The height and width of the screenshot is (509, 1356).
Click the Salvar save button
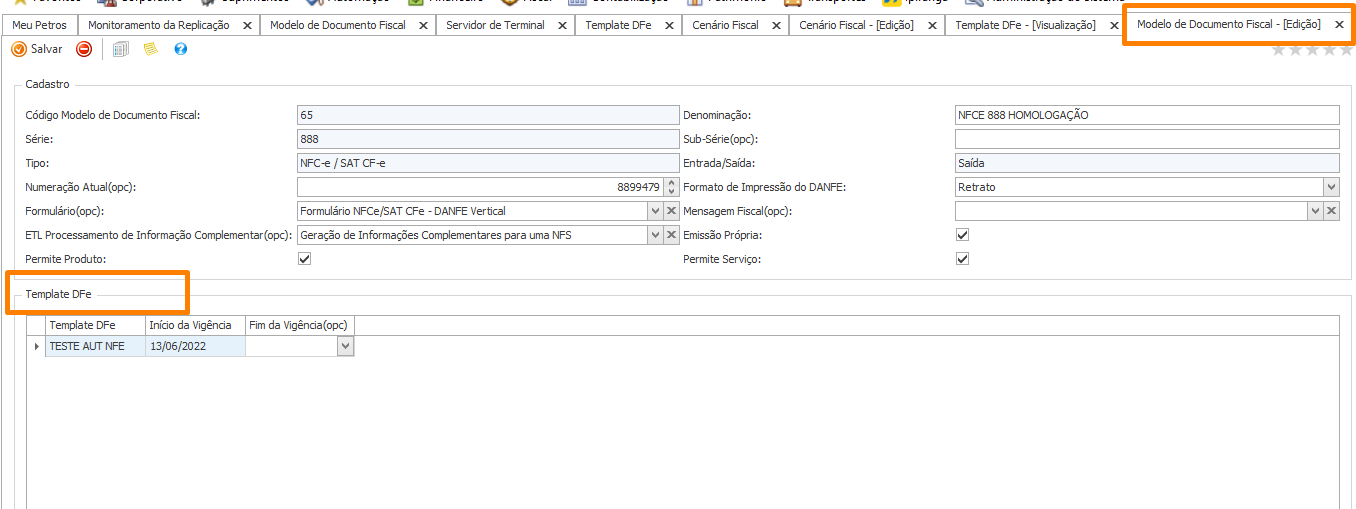[36, 49]
